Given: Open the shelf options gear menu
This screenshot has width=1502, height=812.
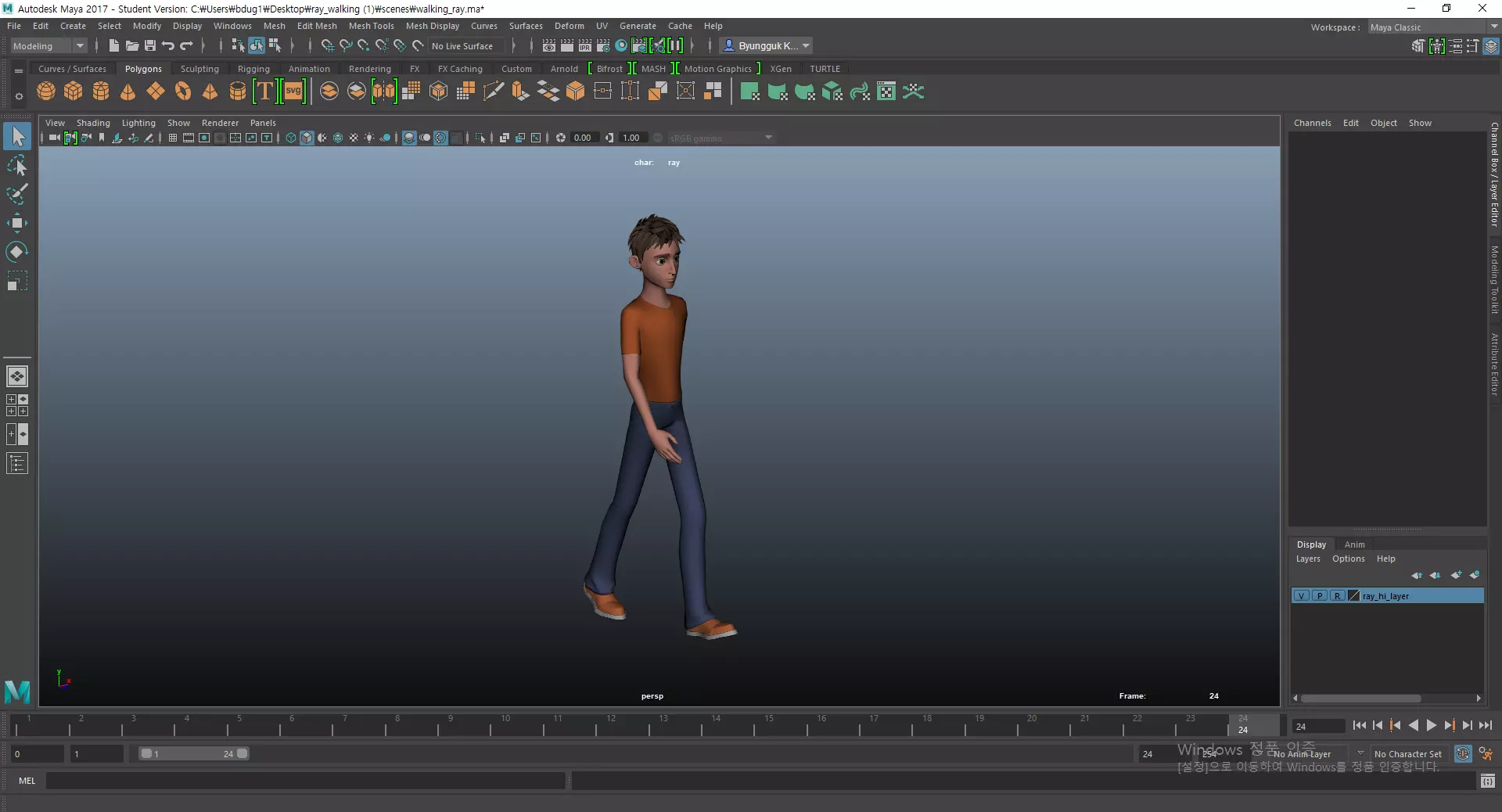Looking at the screenshot, I should [19, 97].
